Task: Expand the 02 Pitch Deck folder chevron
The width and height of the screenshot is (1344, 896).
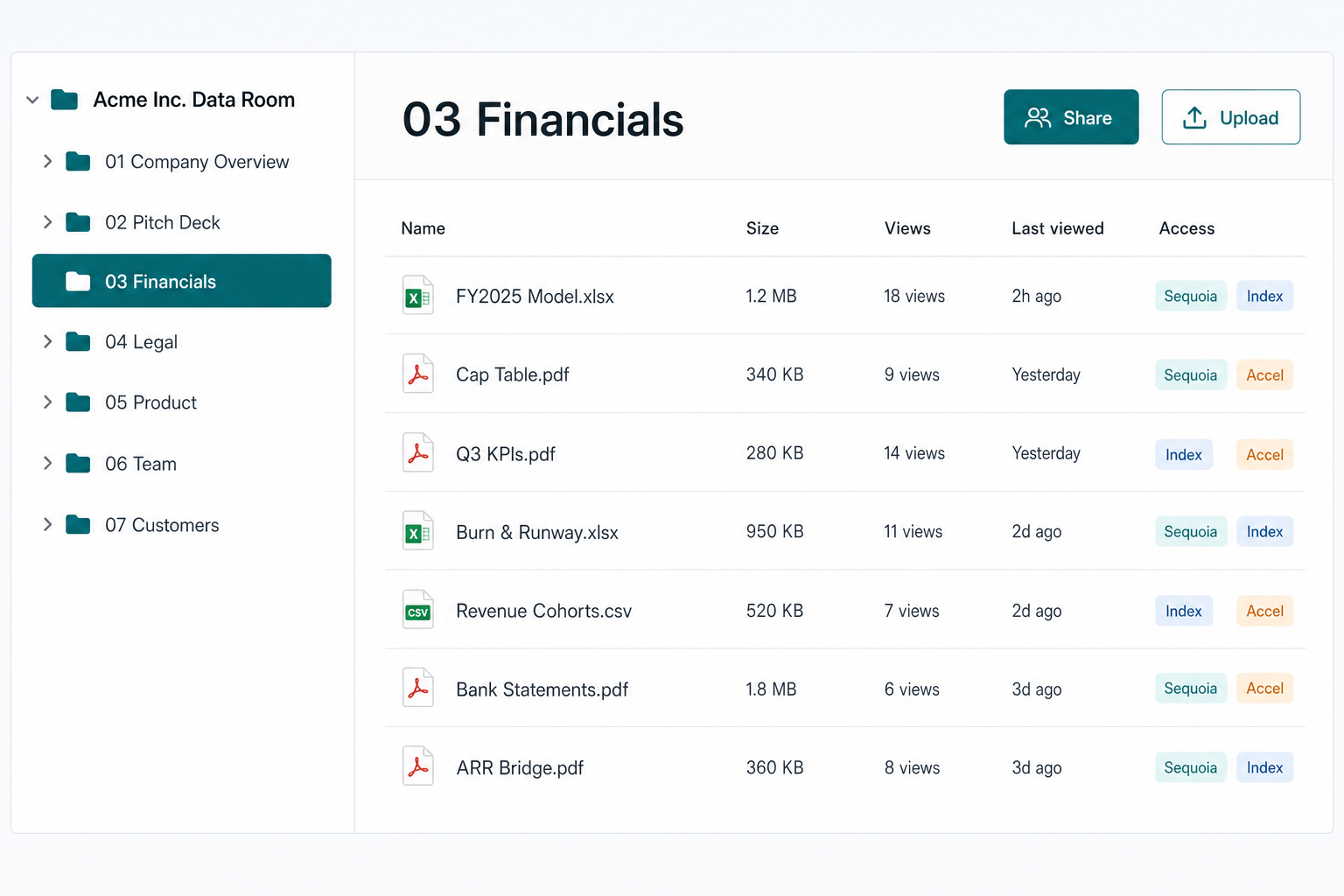Action: 47,222
